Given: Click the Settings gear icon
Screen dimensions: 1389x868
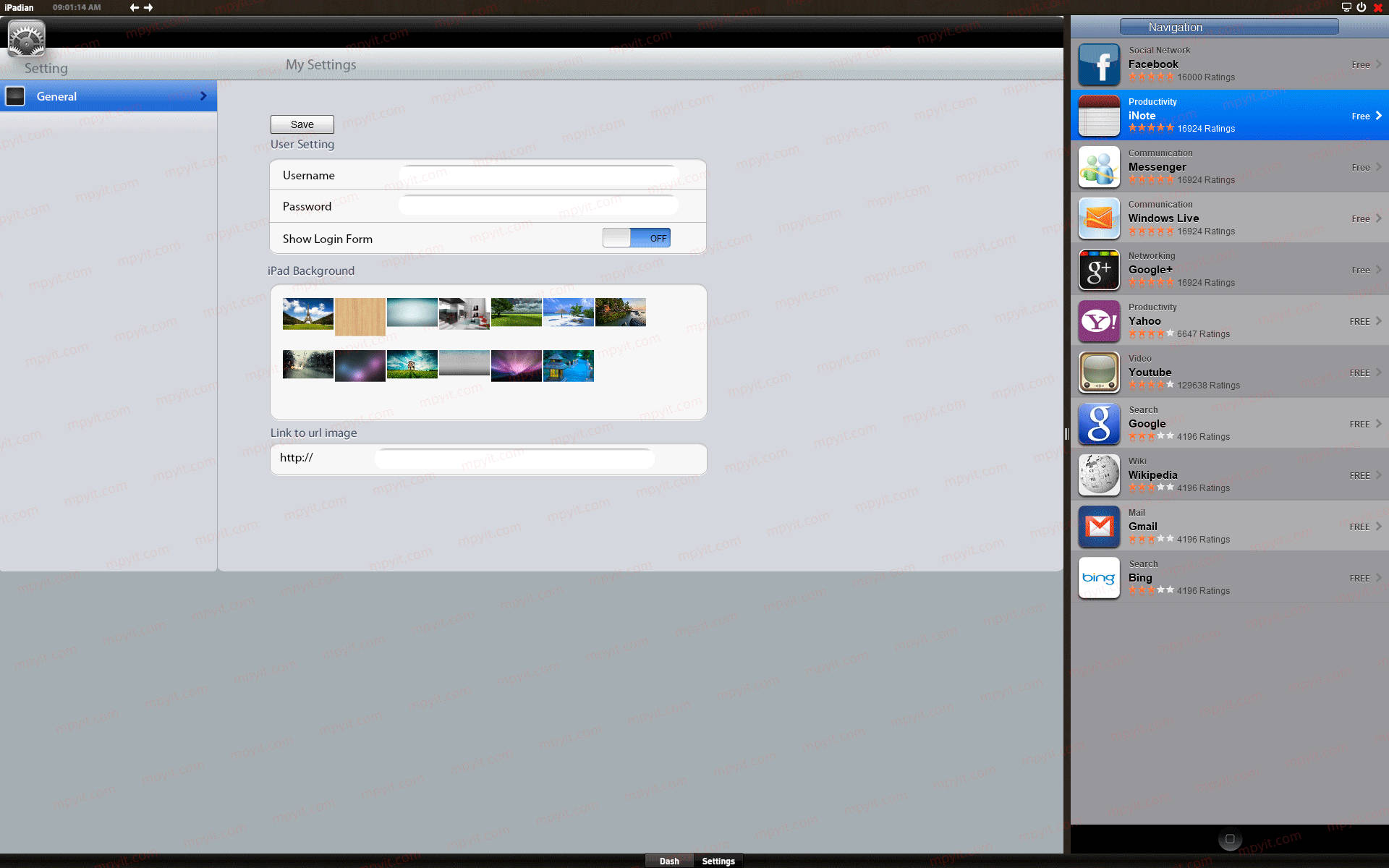Looking at the screenshot, I should [27, 38].
